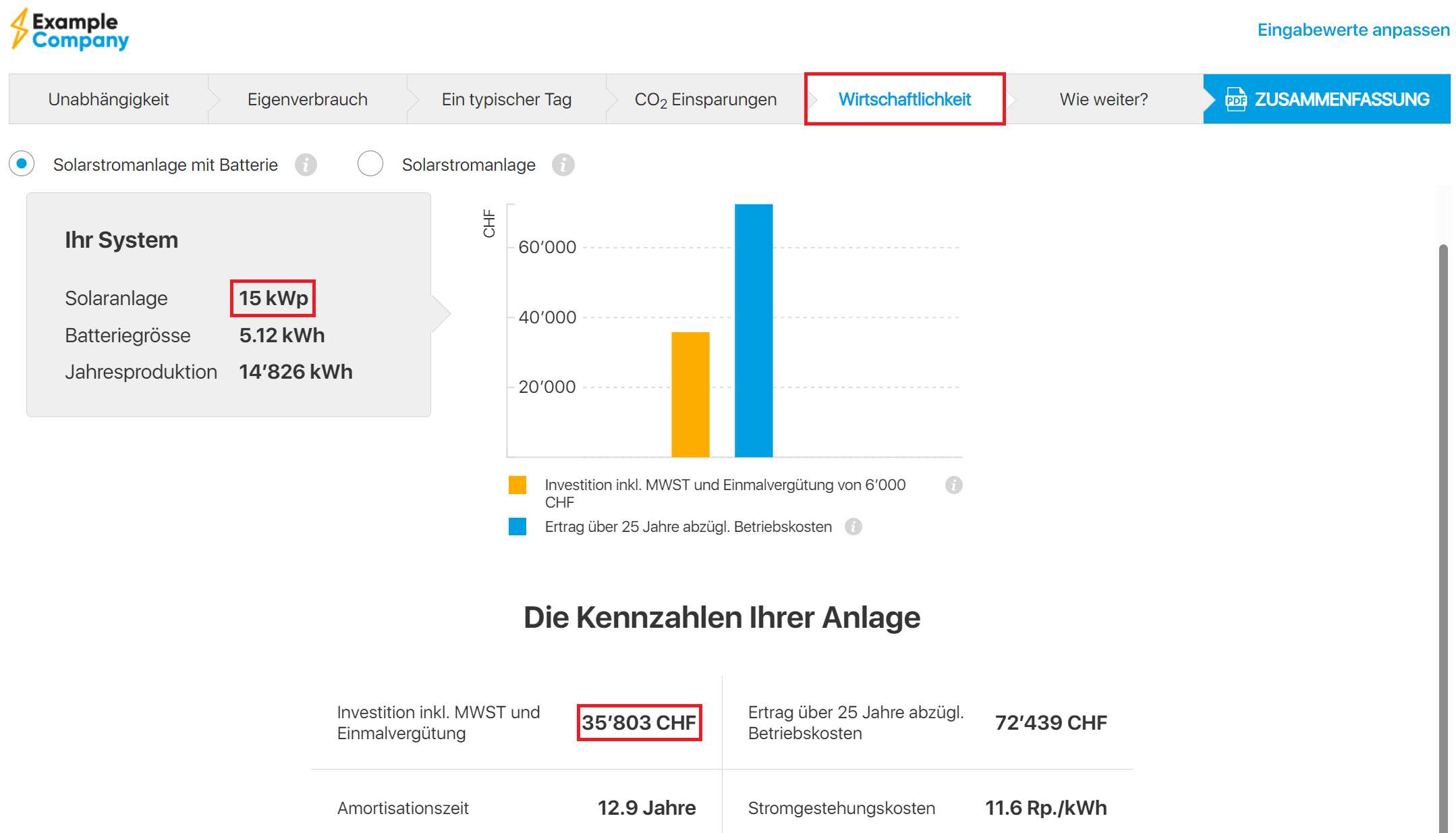Screen dimensions: 1456x833
Task: Go to Ein typischer Tag tab
Action: (x=506, y=99)
